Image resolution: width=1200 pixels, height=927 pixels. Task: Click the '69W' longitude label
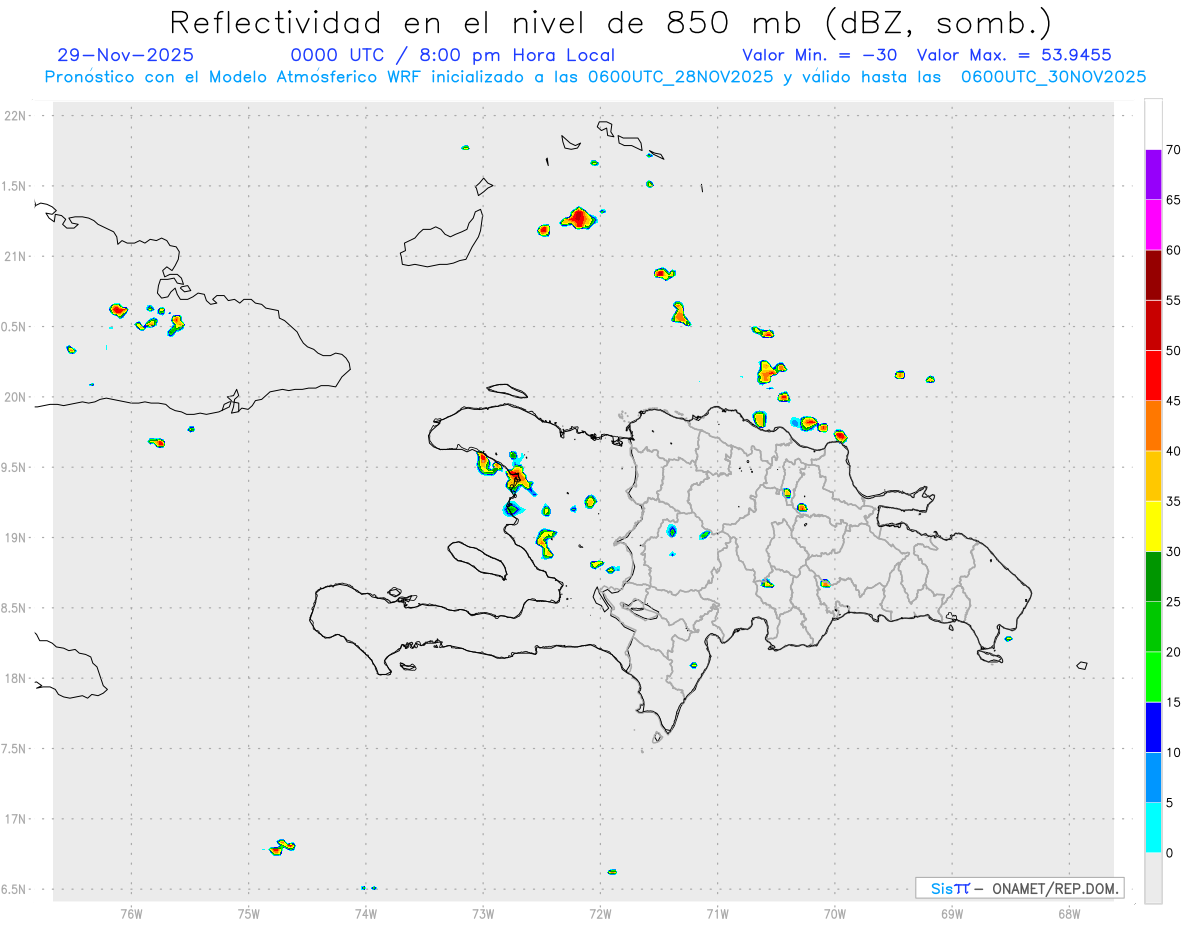pos(952,914)
